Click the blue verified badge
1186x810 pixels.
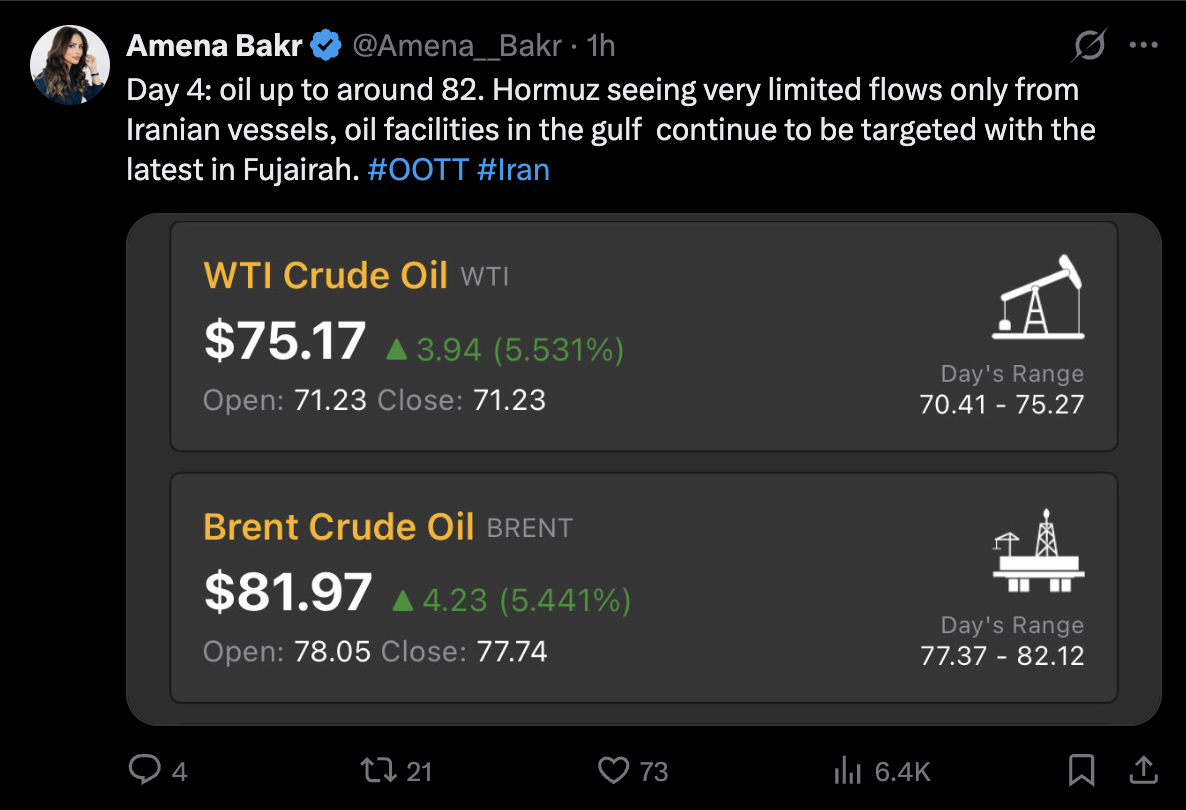pyautogui.click(x=326, y=45)
